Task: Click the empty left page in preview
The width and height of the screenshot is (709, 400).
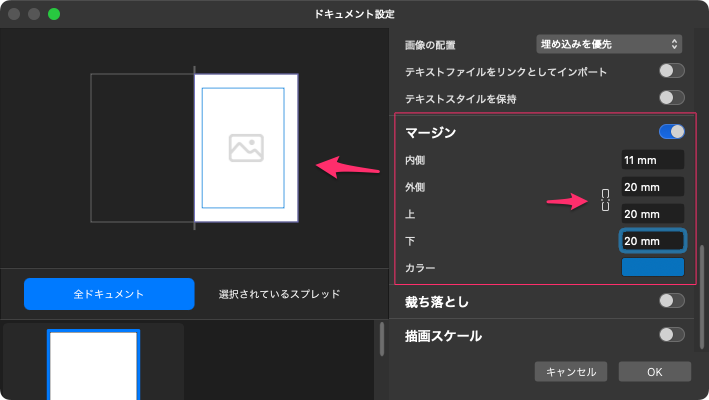Action: [142, 147]
